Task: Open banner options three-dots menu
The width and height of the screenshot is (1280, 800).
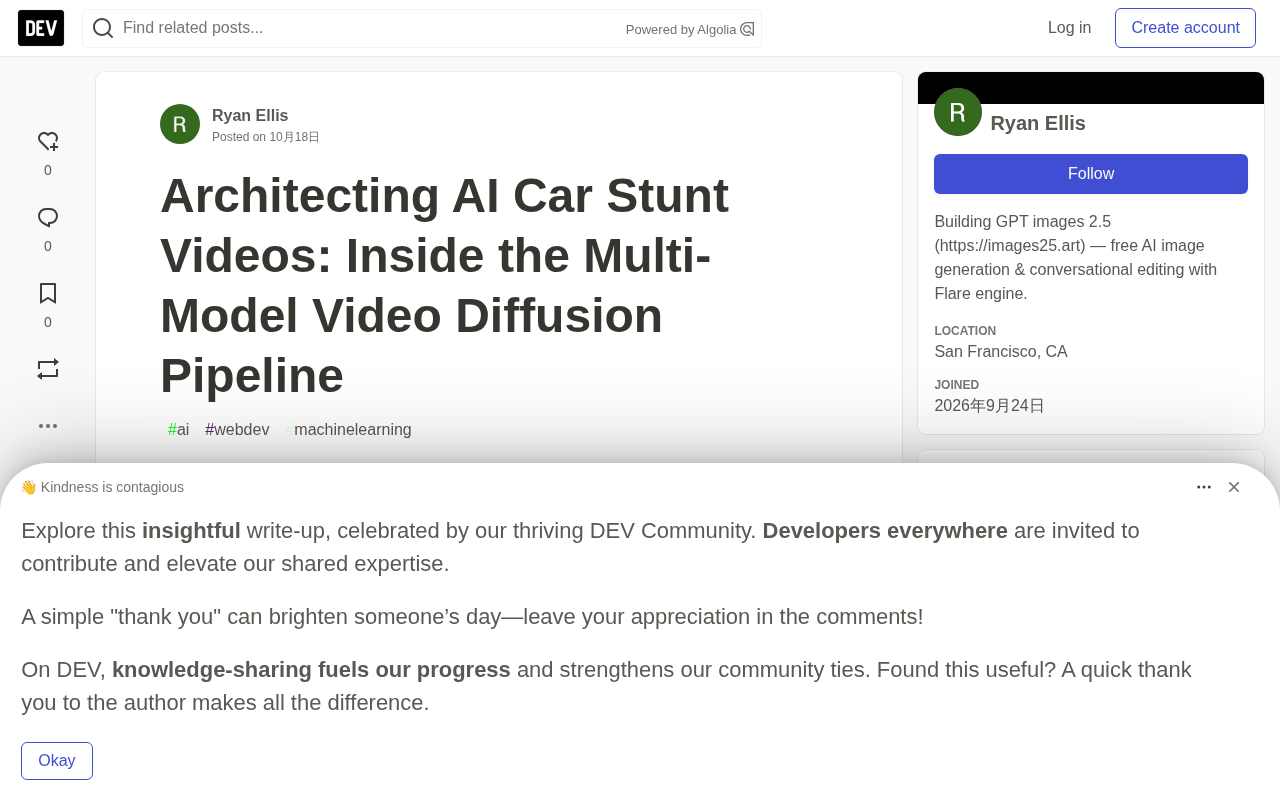Action: click(1204, 487)
